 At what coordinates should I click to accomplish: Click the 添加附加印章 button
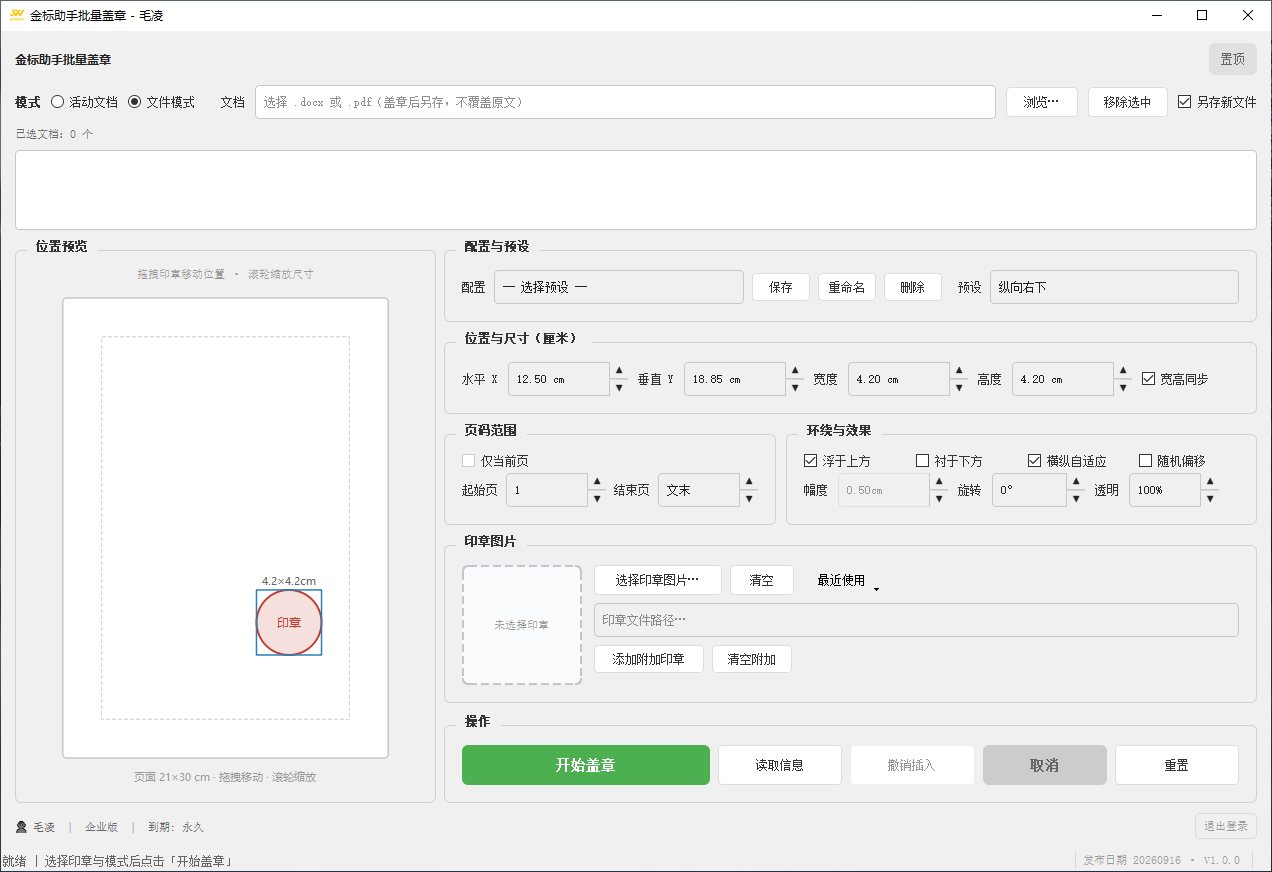pyautogui.click(x=649, y=659)
